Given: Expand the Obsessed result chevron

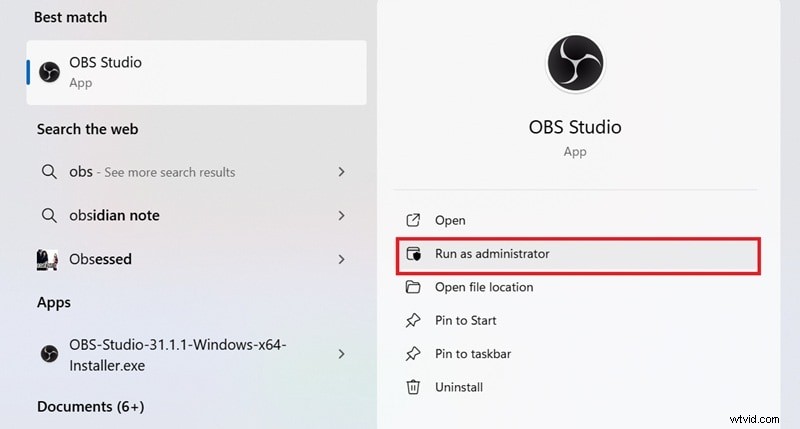Looking at the screenshot, I should (341, 259).
